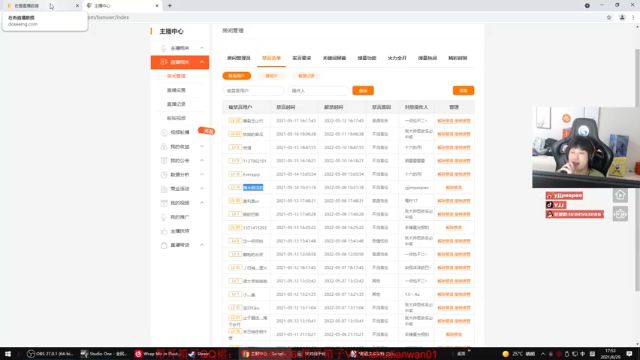Click 解除禁言 in the 2021-05-14 10:01:18 row
The height and width of the screenshot is (360, 640).
[454, 187]
